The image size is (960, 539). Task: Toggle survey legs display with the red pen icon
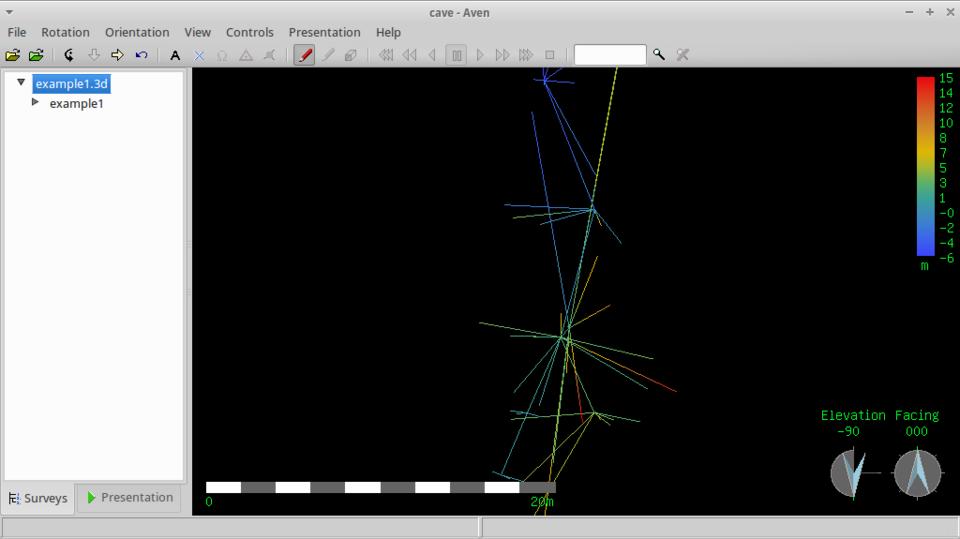pos(305,55)
